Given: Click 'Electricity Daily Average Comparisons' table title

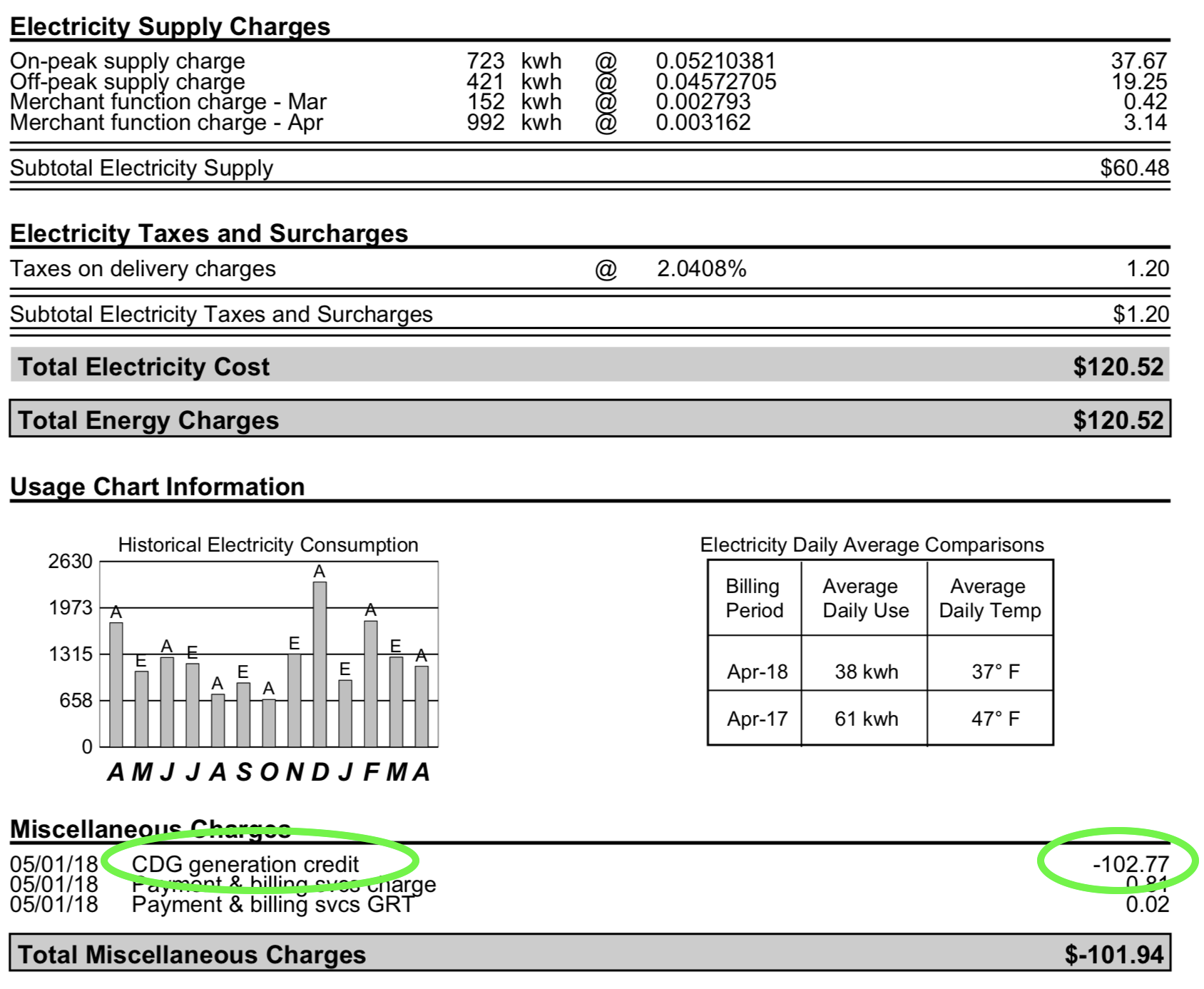Looking at the screenshot, I should coord(872,545).
